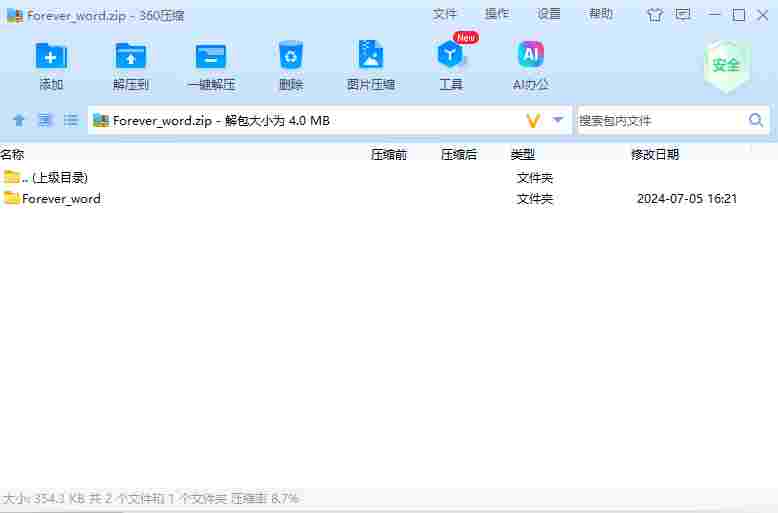Sort by the 修改日期 column header
The width and height of the screenshot is (778, 513).
pos(655,154)
